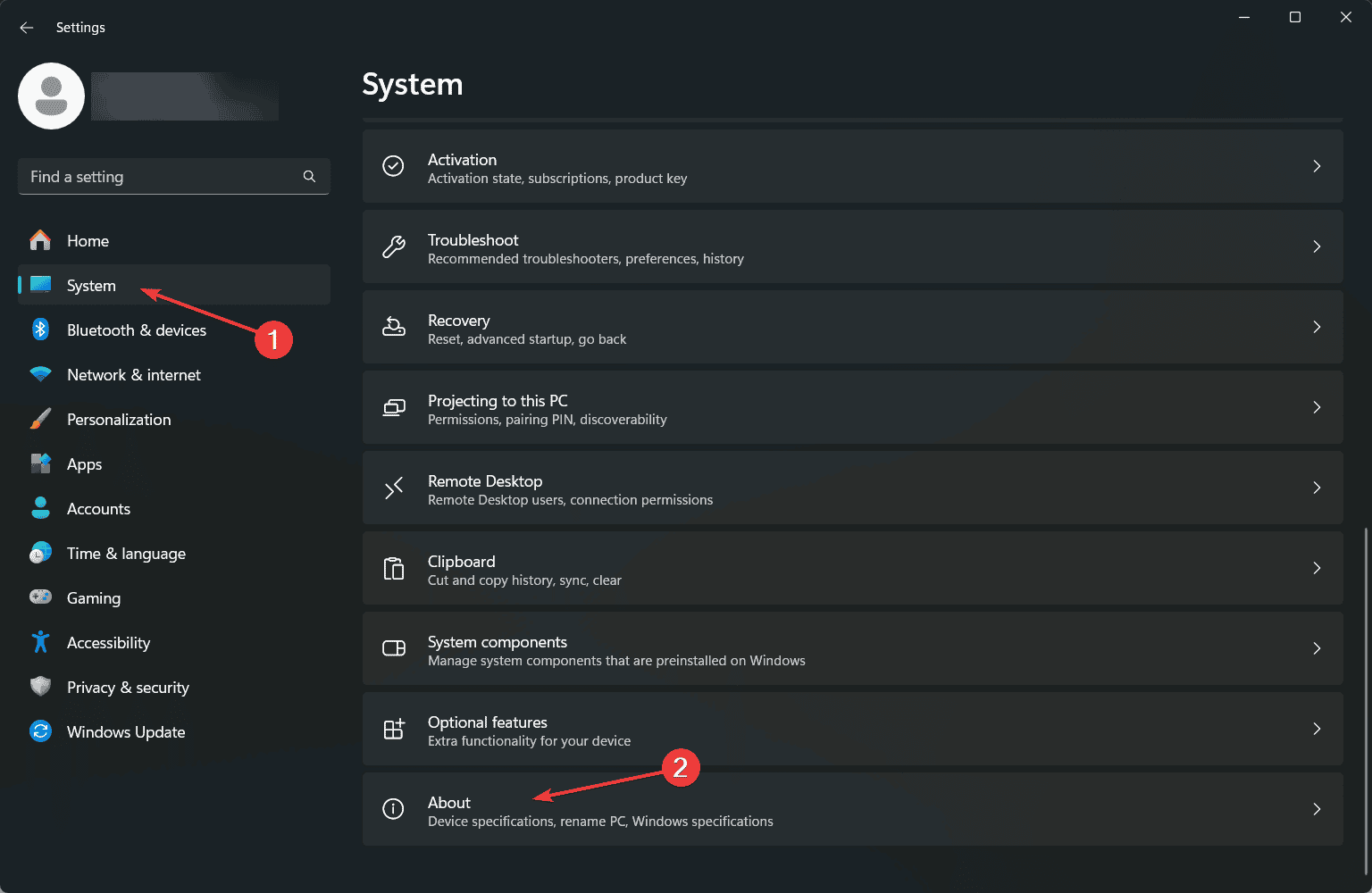Click the Personalization paintbrush icon
The width and height of the screenshot is (1372, 893).
click(x=40, y=419)
